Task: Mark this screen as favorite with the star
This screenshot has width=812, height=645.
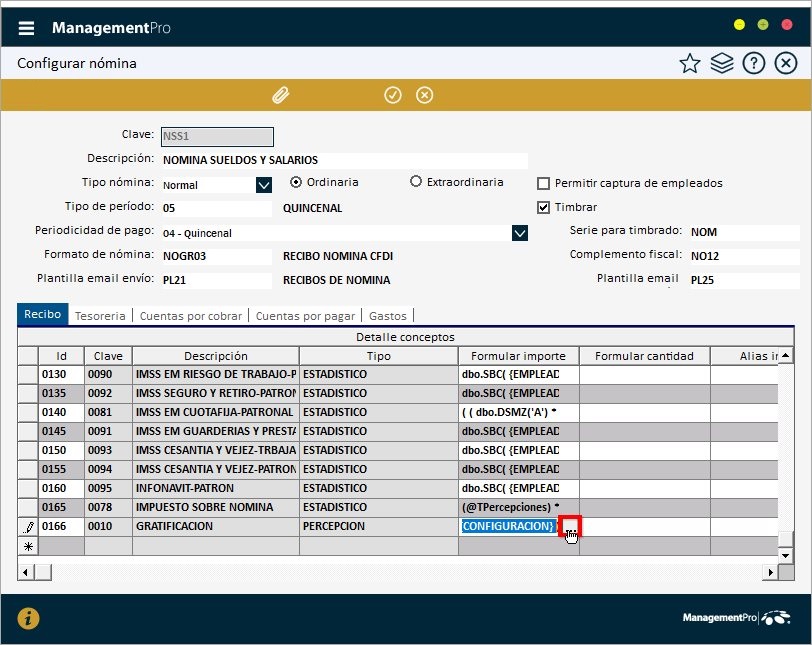Action: click(690, 64)
